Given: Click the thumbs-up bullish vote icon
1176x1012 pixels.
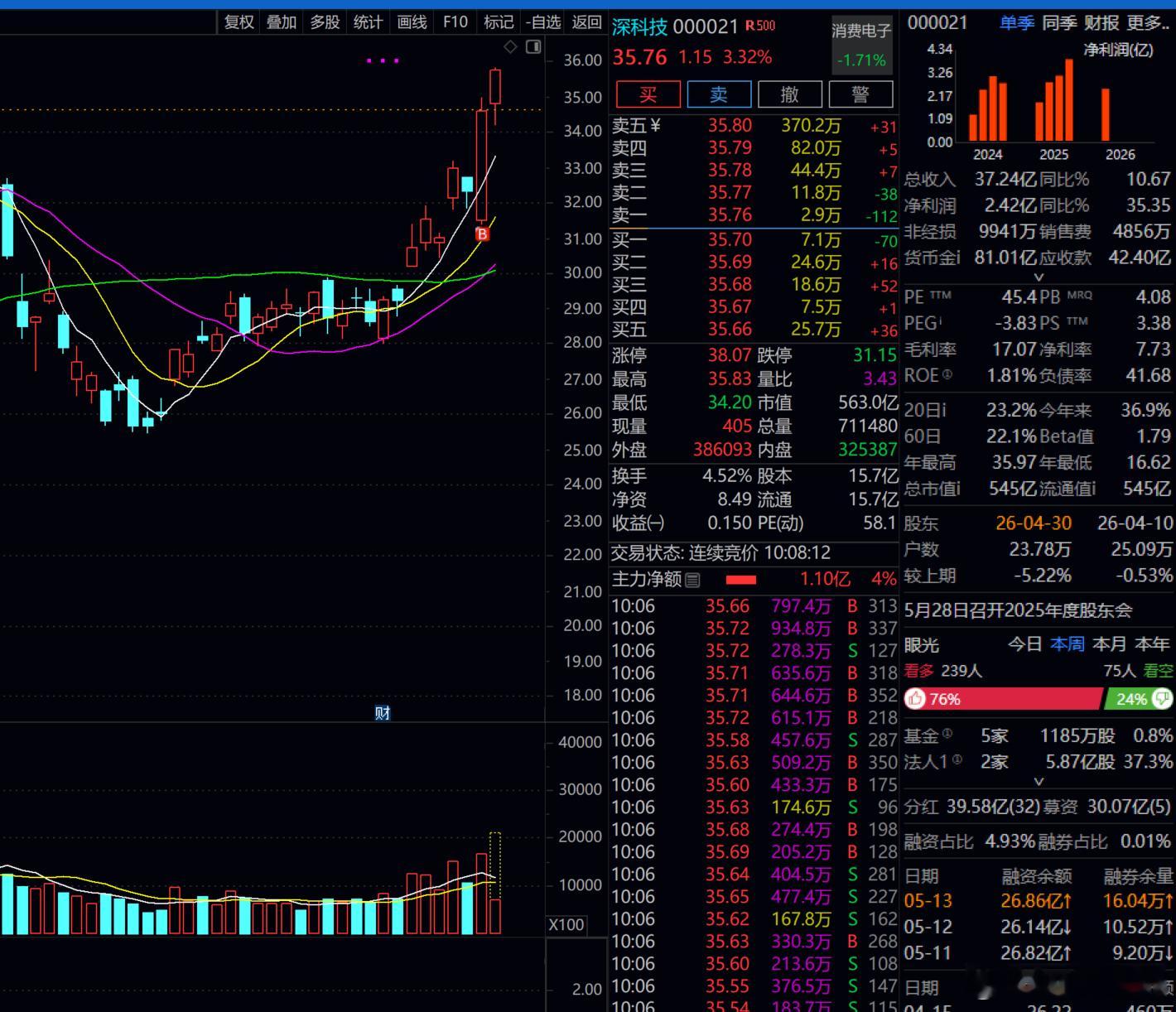Looking at the screenshot, I should point(915,699).
